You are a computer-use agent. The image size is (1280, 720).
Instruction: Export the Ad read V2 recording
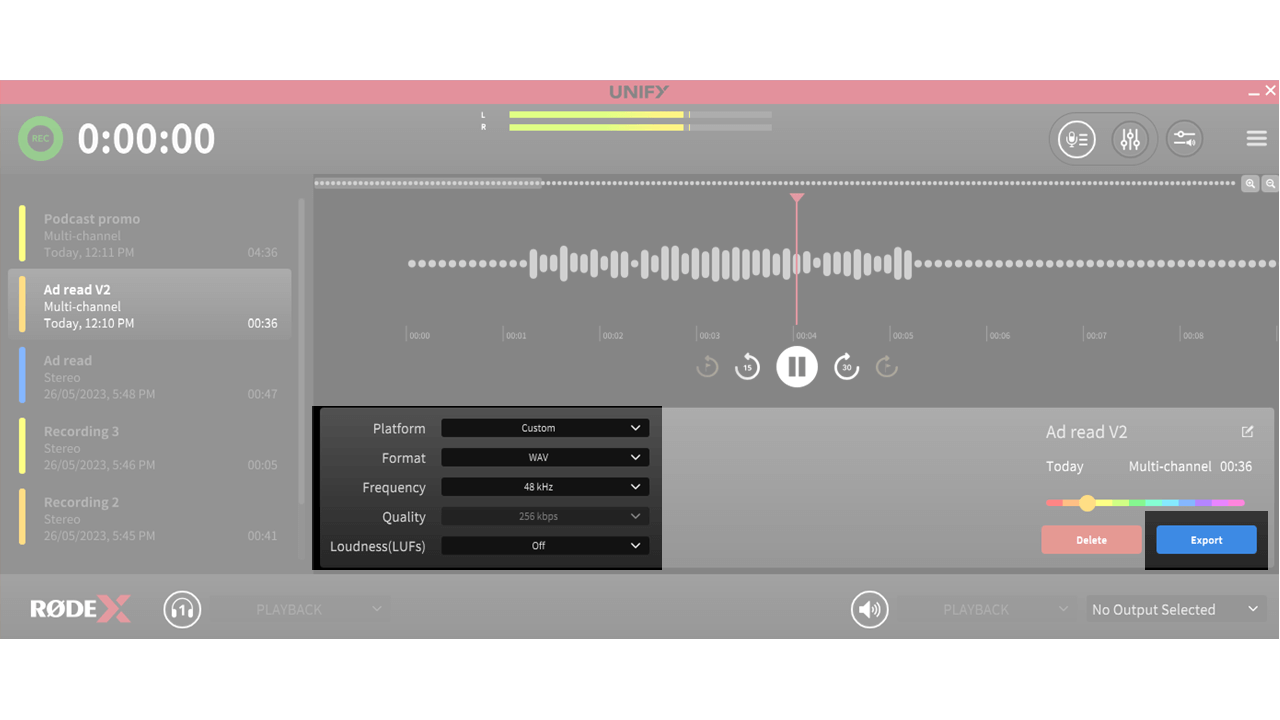pyautogui.click(x=1206, y=539)
